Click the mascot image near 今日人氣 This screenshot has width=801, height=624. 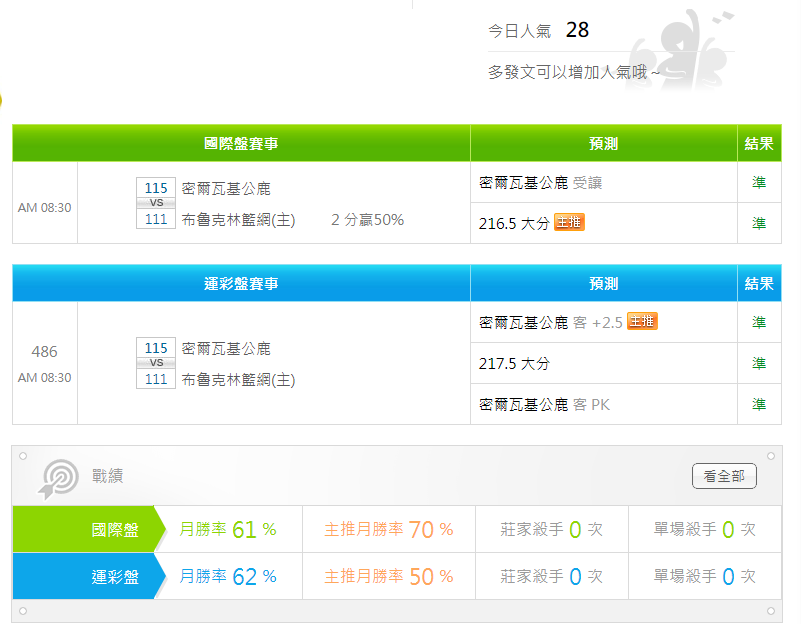point(678,50)
